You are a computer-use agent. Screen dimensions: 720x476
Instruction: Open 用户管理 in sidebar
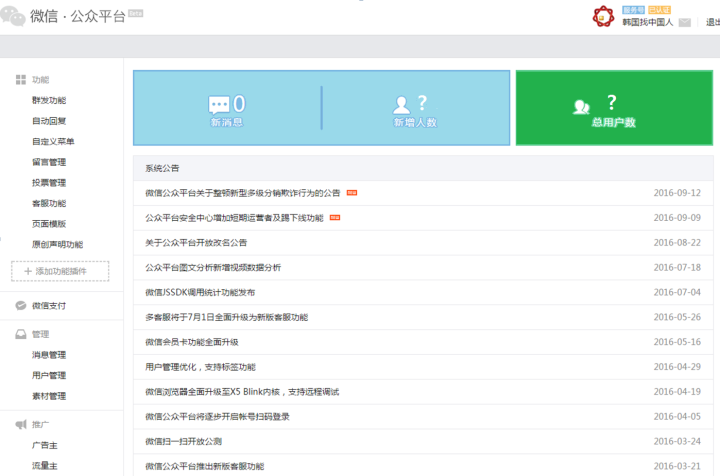pos(49,375)
